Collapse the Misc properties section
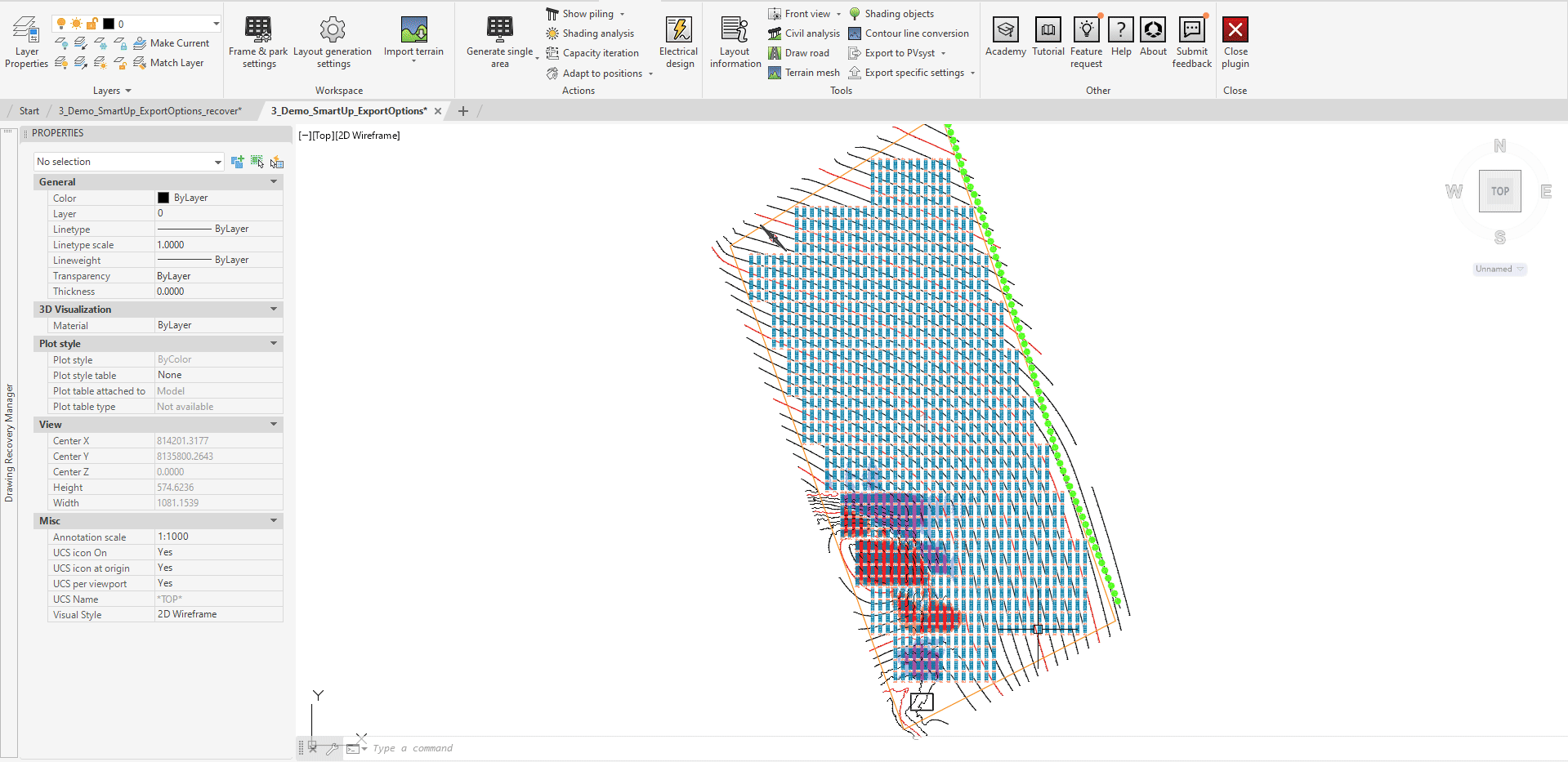Screen dimensions: 1568x762 pos(273,520)
